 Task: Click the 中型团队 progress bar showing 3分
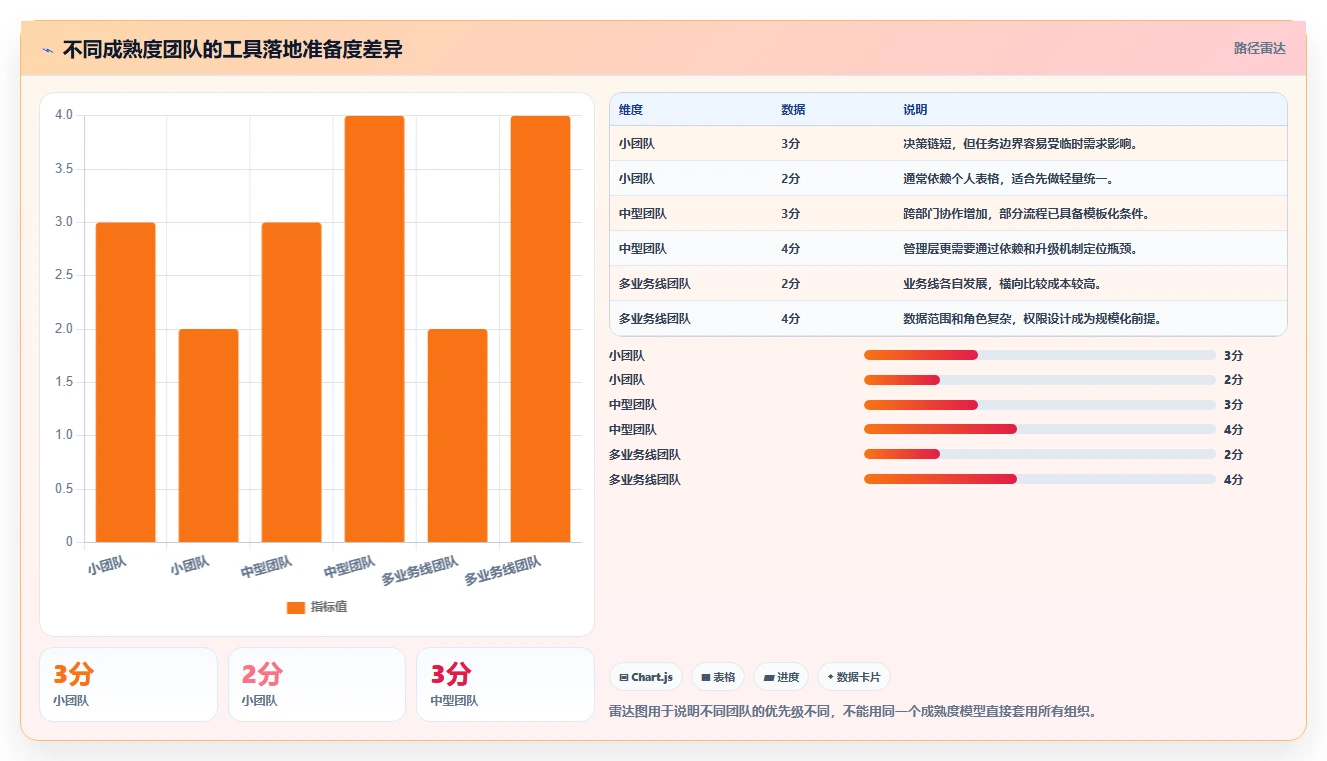click(1039, 405)
